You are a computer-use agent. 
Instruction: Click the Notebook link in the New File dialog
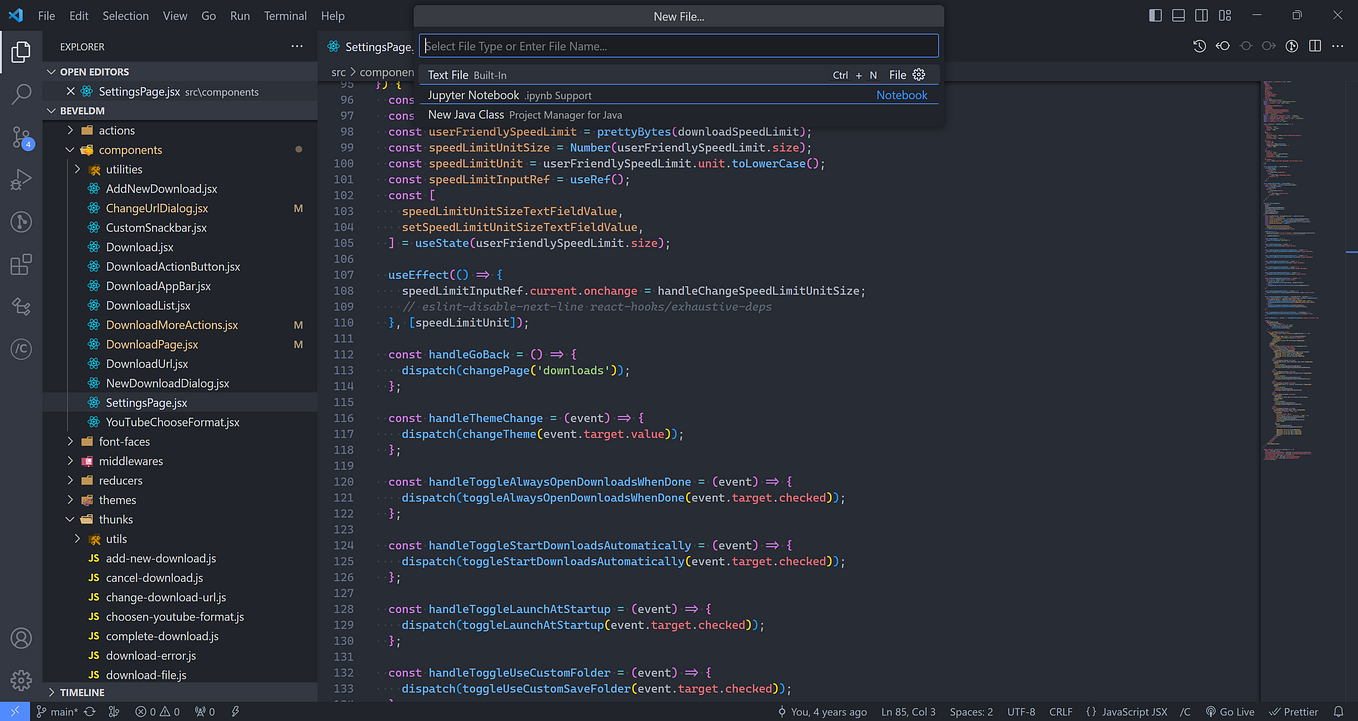click(902, 94)
